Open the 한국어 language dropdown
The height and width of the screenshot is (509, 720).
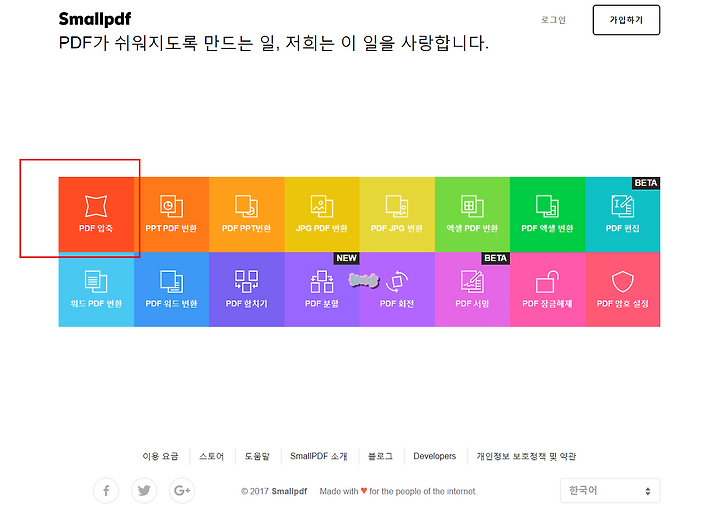click(610, 491)
